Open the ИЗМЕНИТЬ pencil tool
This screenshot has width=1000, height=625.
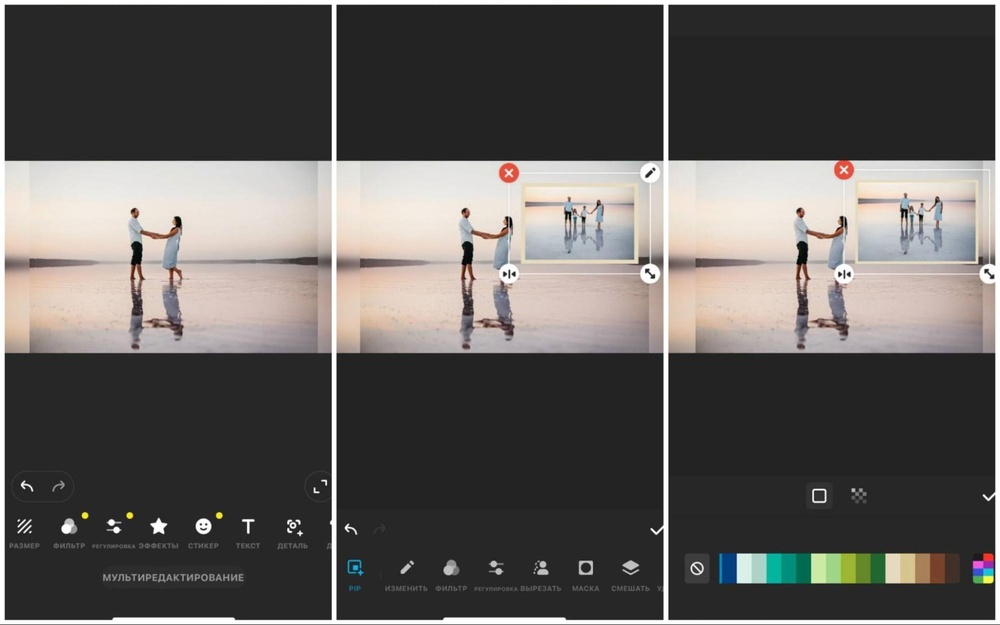point(406,573)
